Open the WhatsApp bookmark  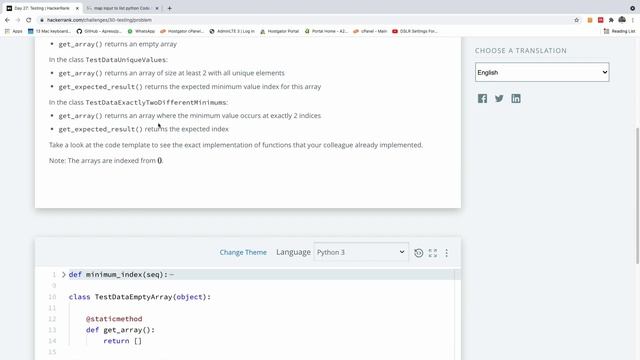pyautogui.click(x=141, y=31)
